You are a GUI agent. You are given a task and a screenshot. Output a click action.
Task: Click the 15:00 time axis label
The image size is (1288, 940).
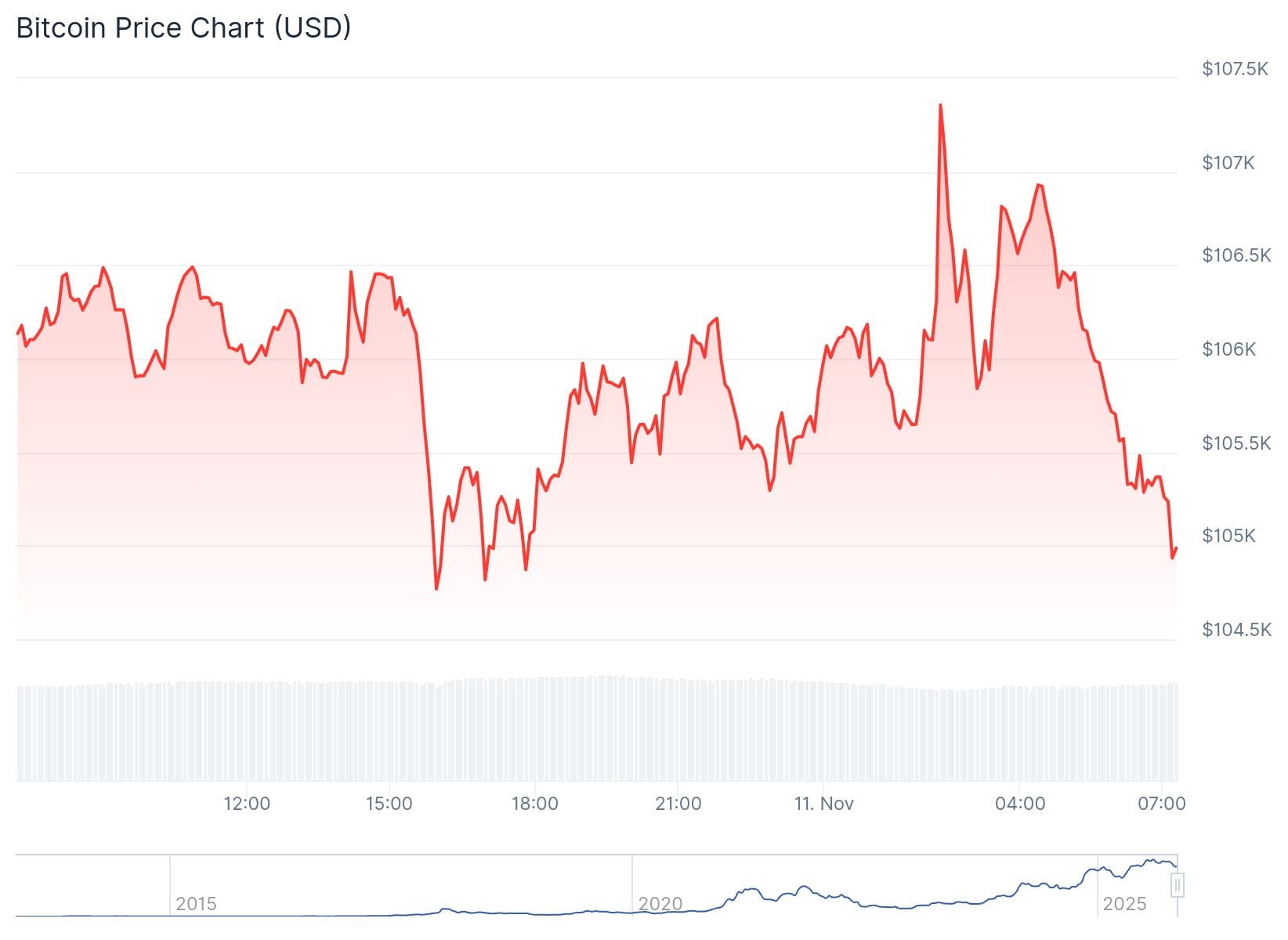point(389,804)
